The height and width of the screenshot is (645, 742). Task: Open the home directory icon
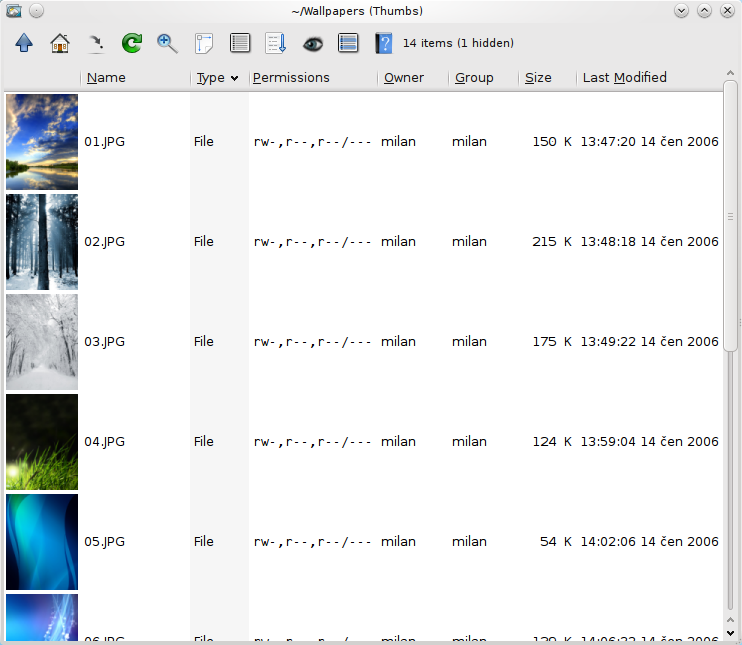[60, 43]
